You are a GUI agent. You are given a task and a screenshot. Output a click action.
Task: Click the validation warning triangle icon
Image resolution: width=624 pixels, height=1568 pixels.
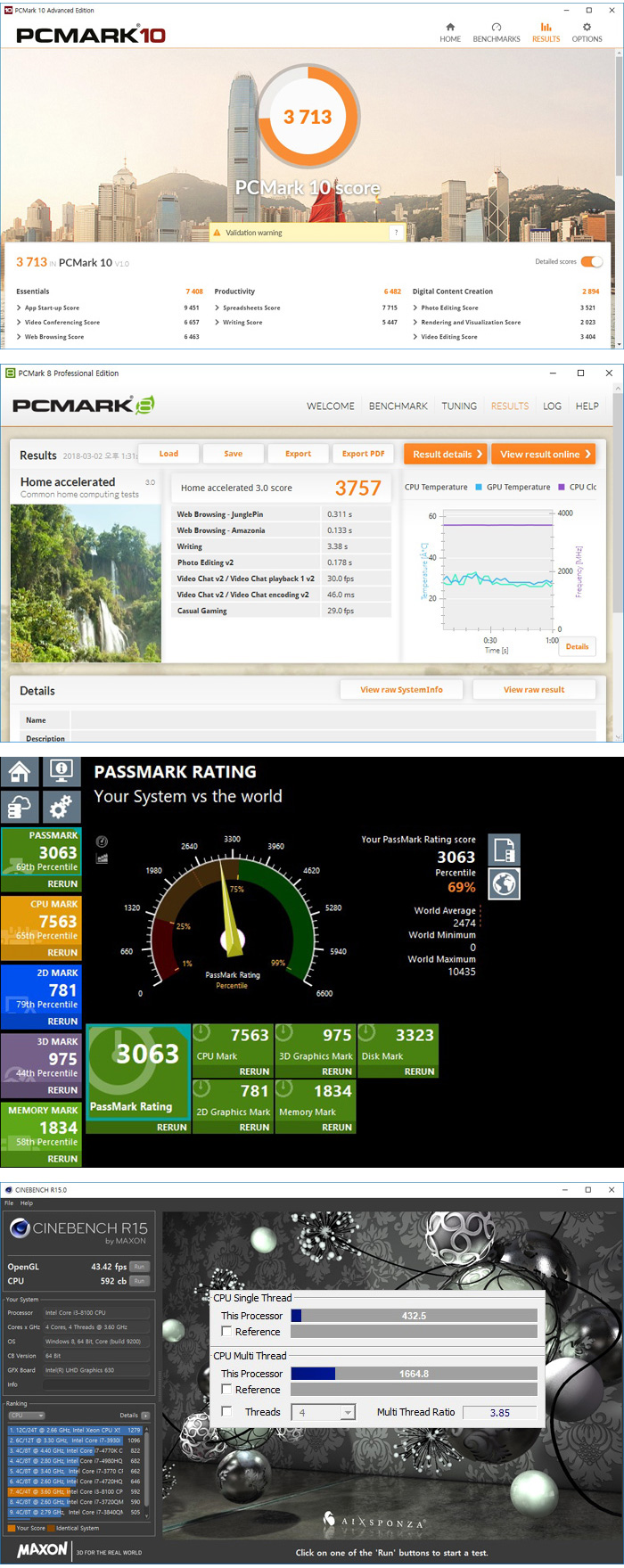217,233
